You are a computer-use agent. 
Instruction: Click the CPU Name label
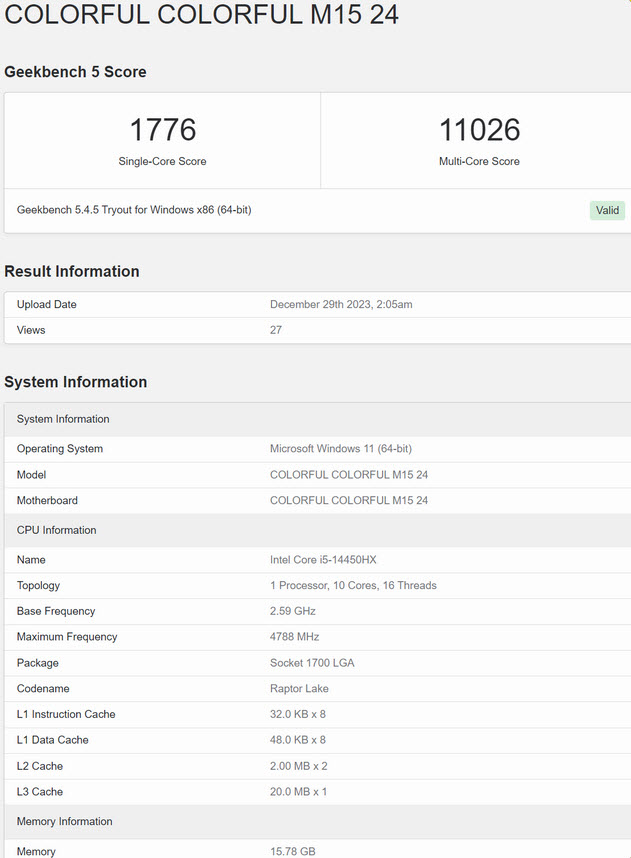click(x=31, y=560)
